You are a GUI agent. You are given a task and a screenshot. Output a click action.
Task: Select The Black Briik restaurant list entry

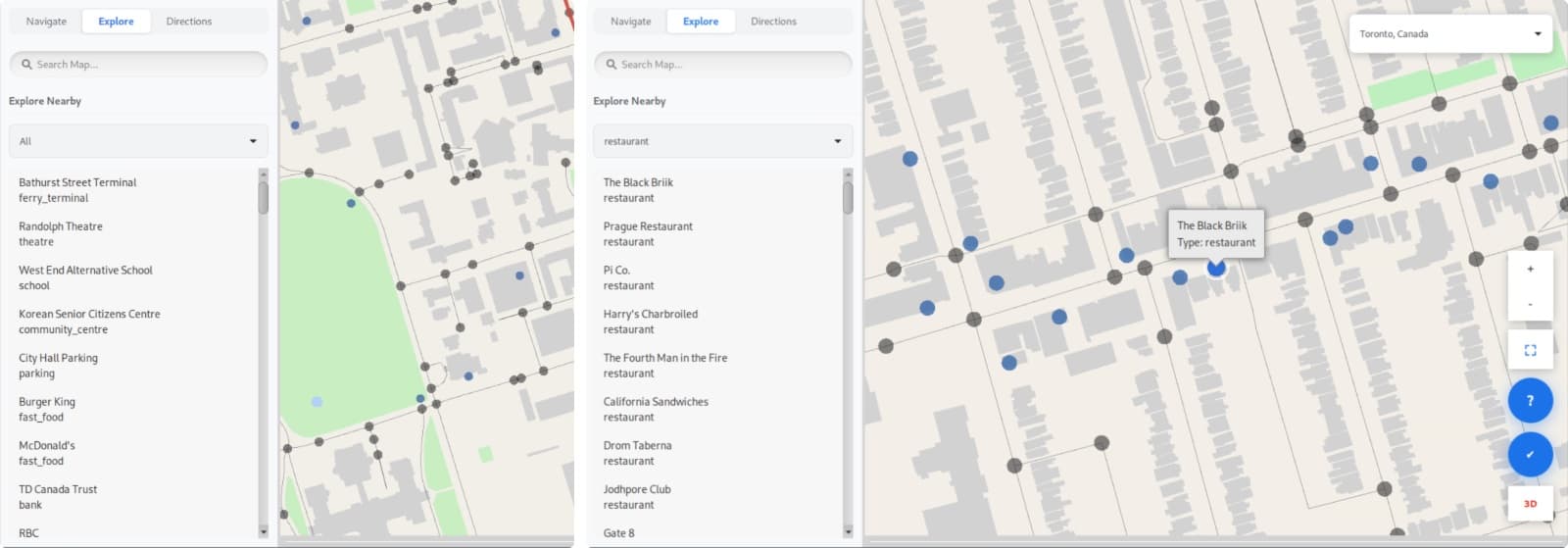click(717, 190)
